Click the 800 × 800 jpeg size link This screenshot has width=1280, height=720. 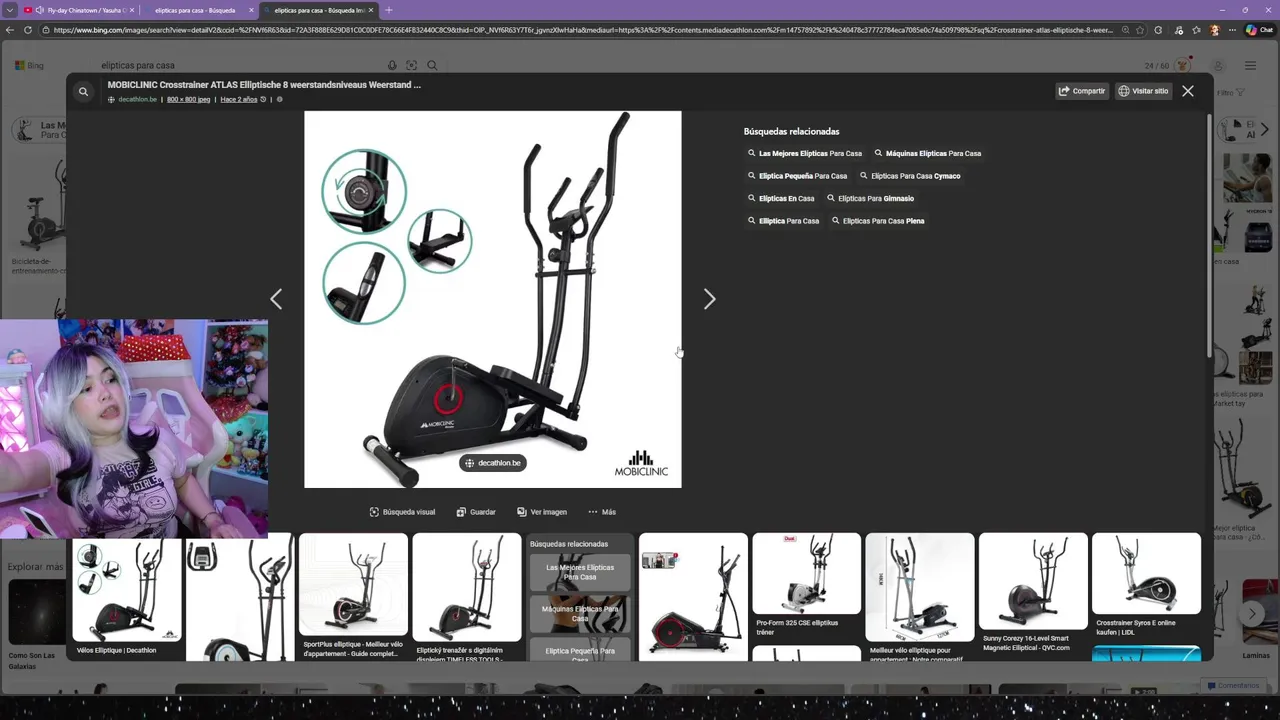(x=188, y=99)
